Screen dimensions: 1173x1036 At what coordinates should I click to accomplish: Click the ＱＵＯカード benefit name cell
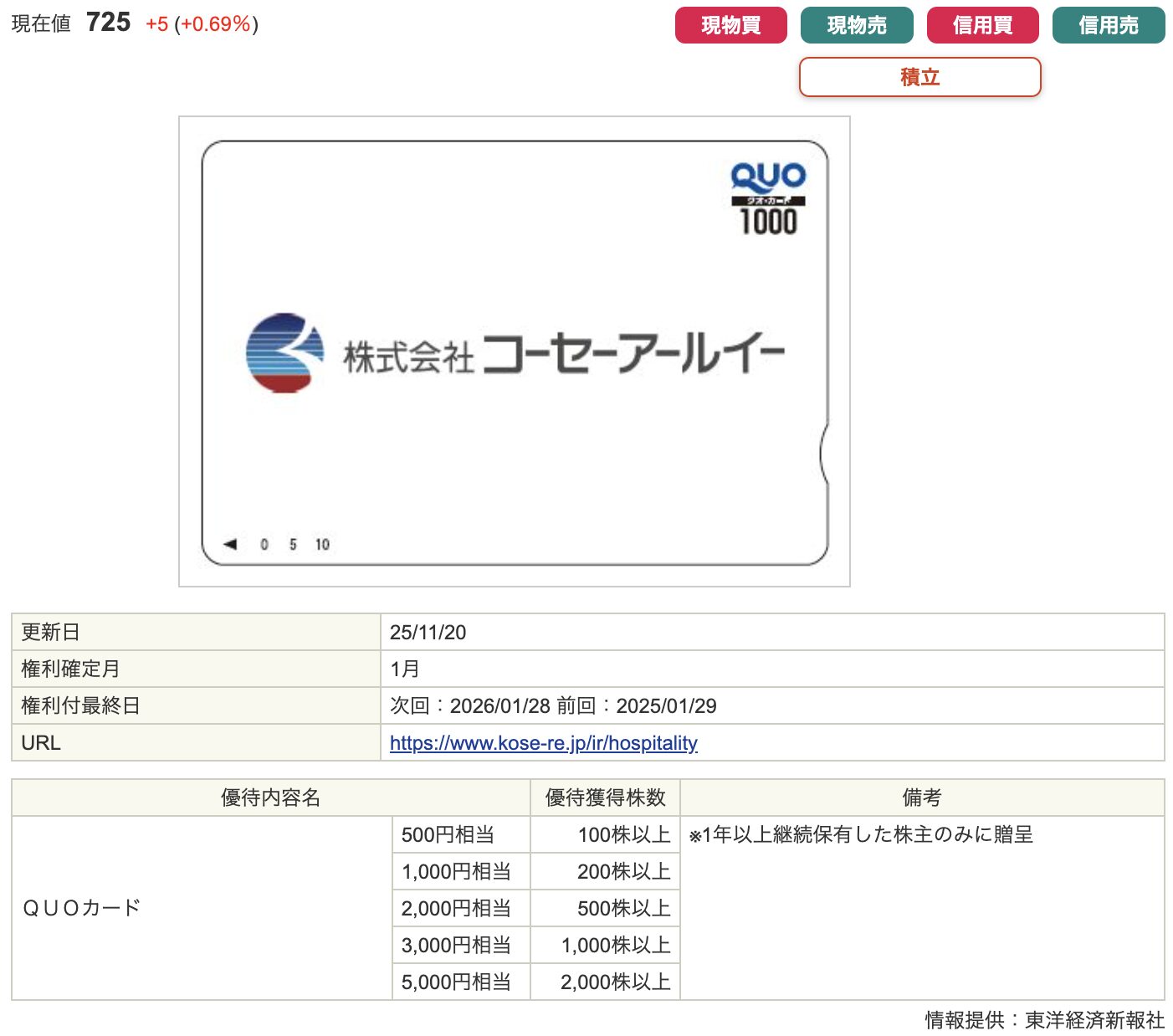click(x=82, y=908)
